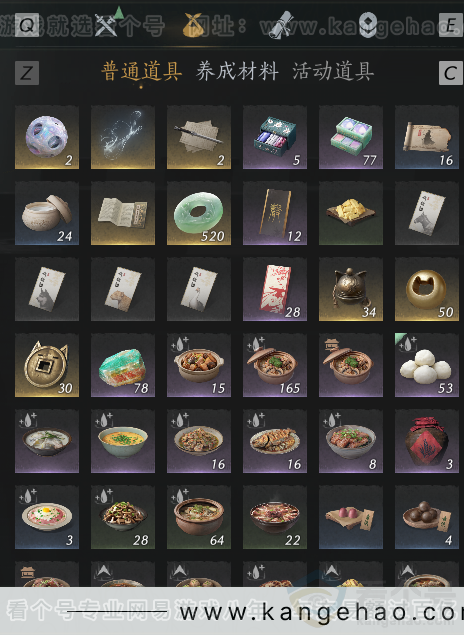The width and height of the screenshot is (464, 636).
Task: Pick the turquoise gemstone item with 78
Action: (x=123, y=365)
